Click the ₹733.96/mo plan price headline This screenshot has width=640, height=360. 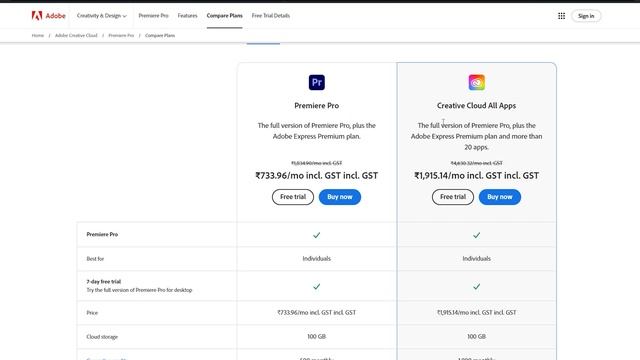(x=316, y=176)
